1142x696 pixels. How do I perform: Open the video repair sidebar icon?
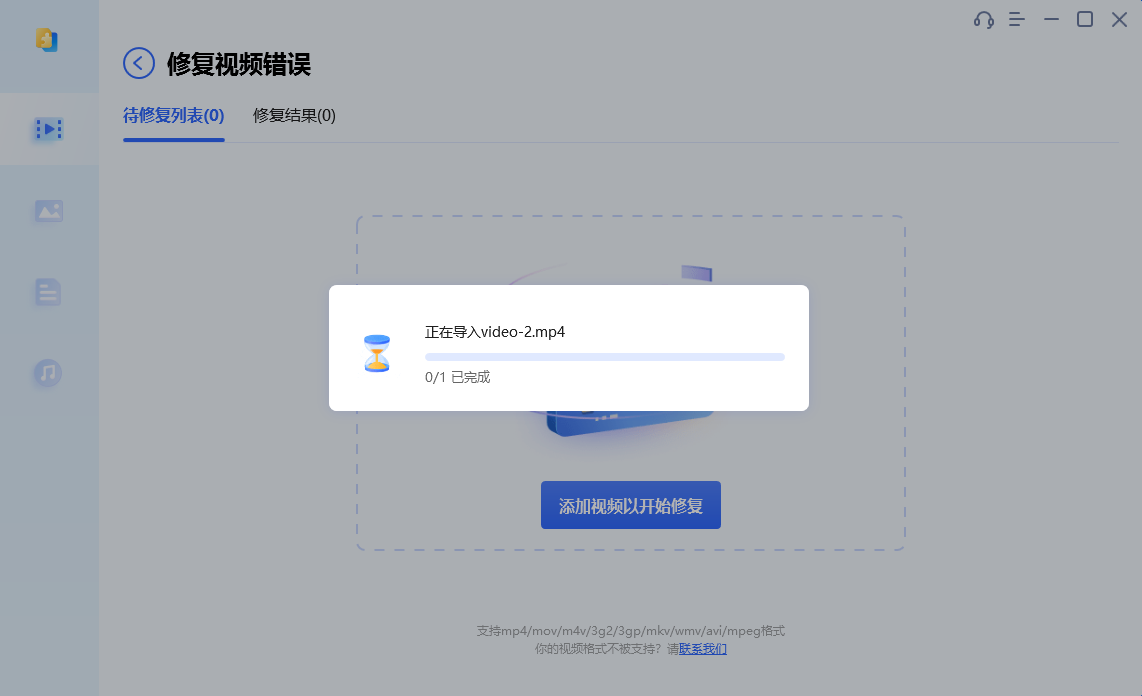49,129
